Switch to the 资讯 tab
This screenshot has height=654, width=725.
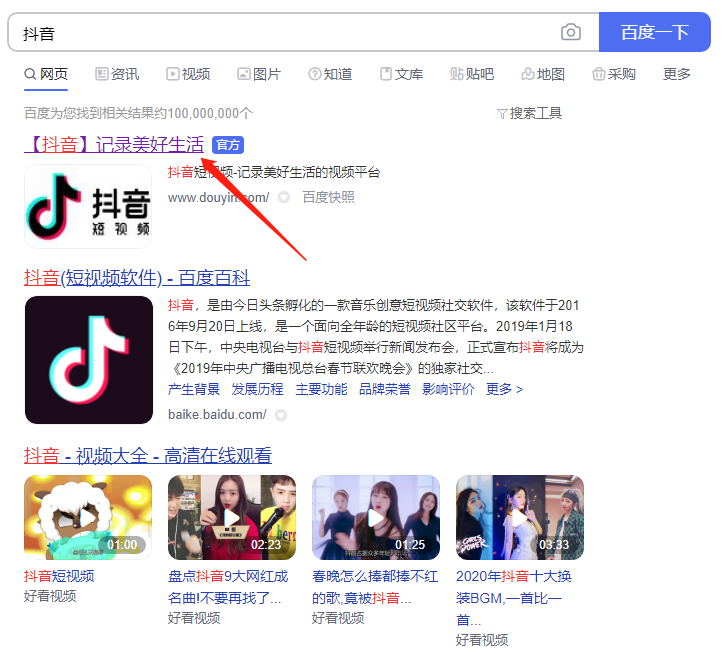pos(117,74)
